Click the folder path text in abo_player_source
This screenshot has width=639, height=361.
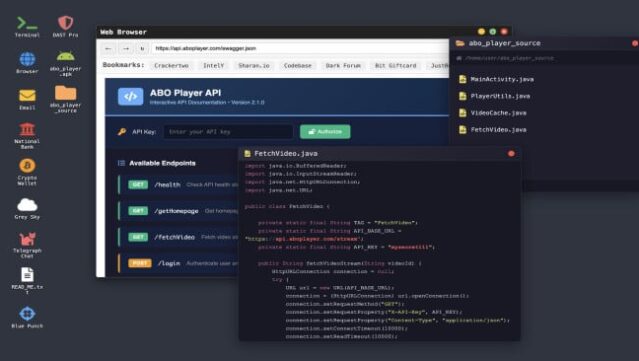coord(510,58)
